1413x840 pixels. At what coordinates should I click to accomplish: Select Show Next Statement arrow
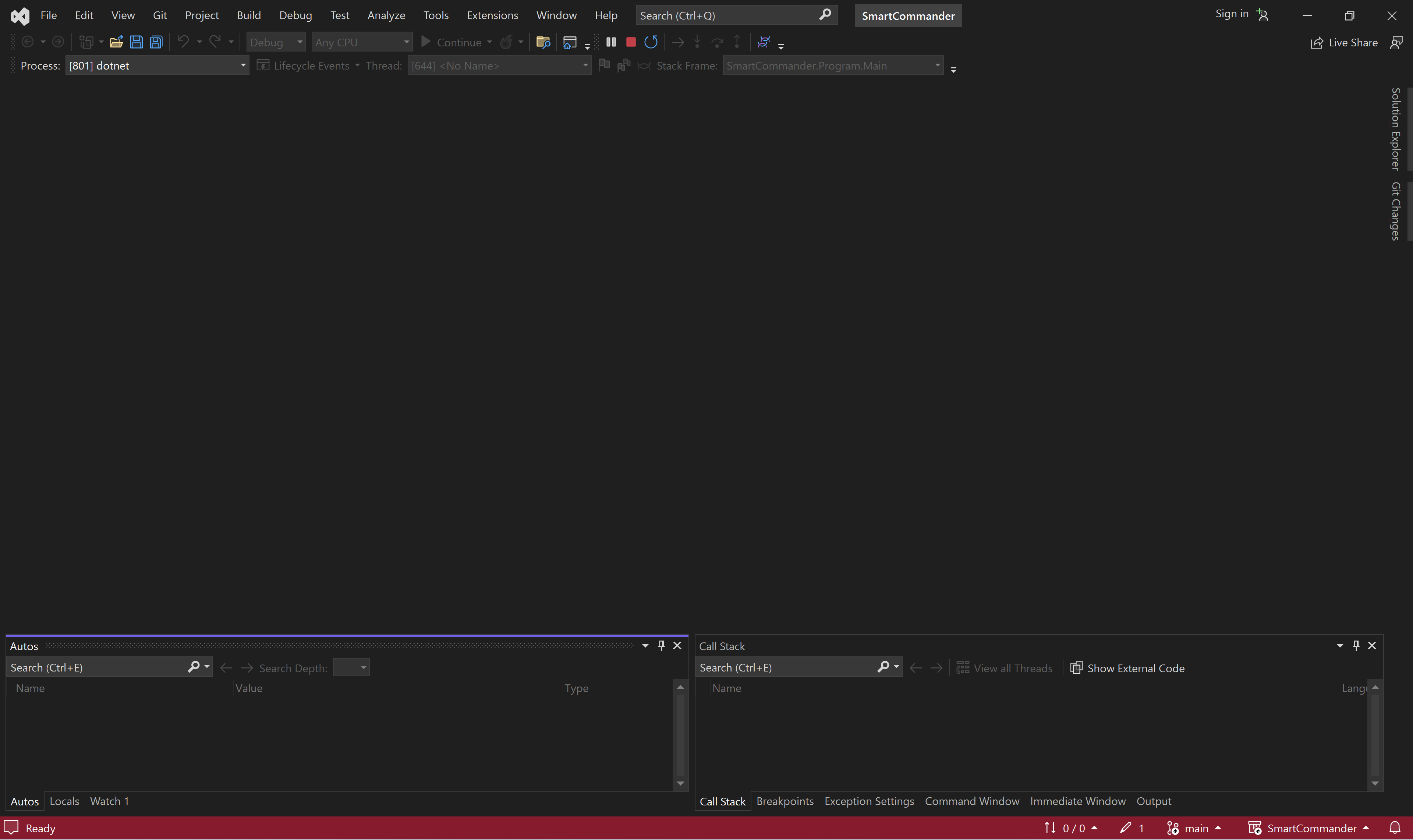point(677,41)
